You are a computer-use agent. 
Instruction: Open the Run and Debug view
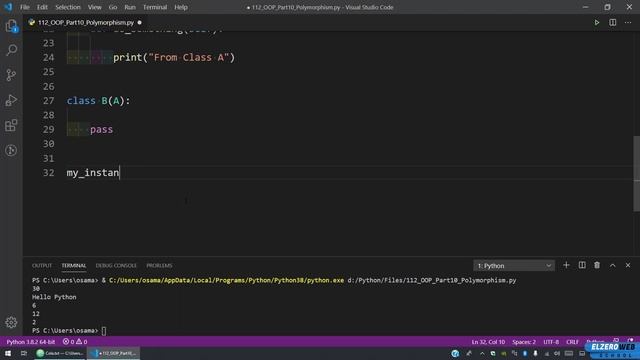11,100
